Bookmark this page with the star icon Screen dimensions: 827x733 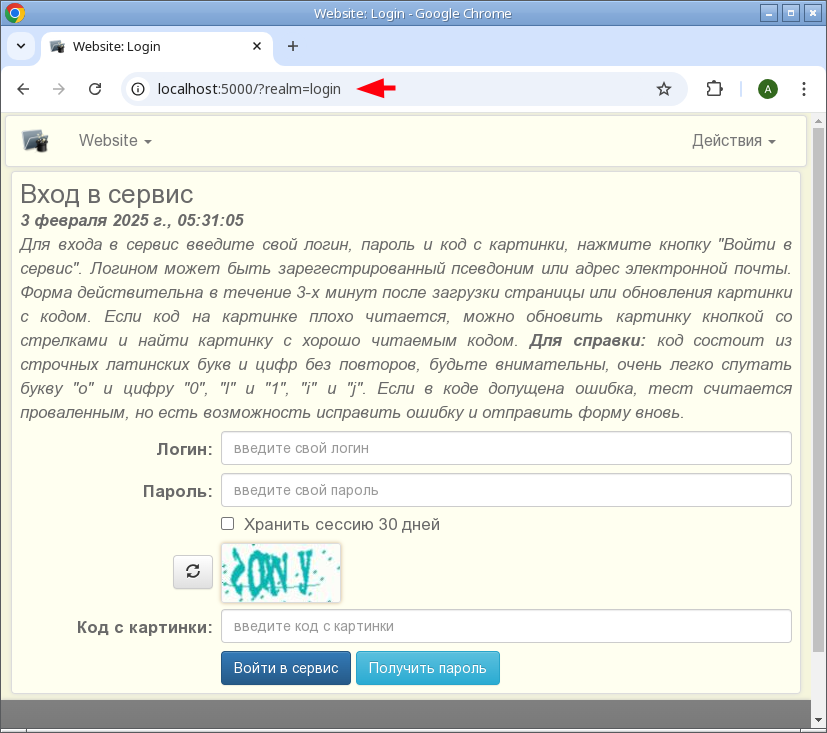(x=663, y=89)
